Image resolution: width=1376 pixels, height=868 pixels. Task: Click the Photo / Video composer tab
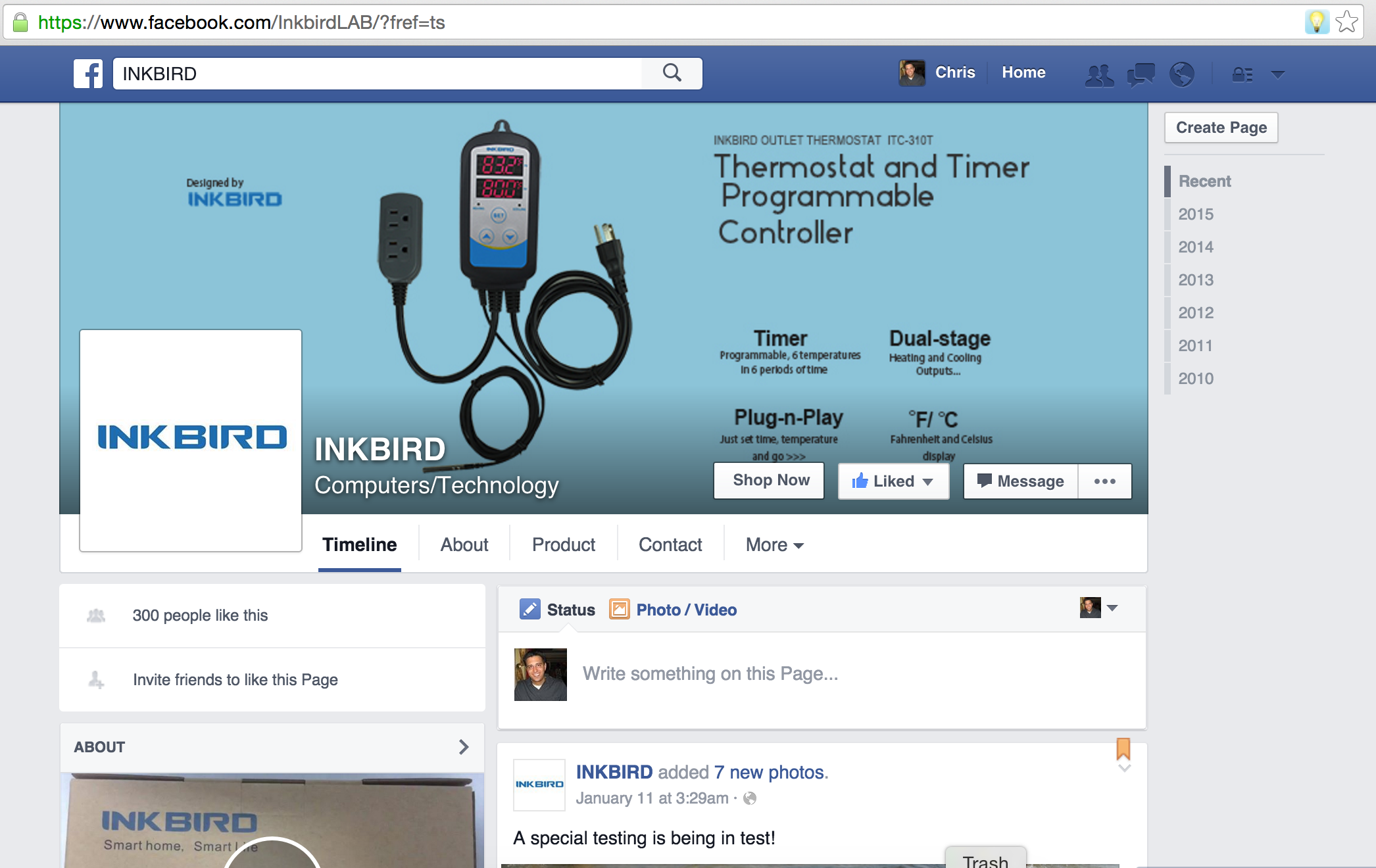(x=673, y=610)
